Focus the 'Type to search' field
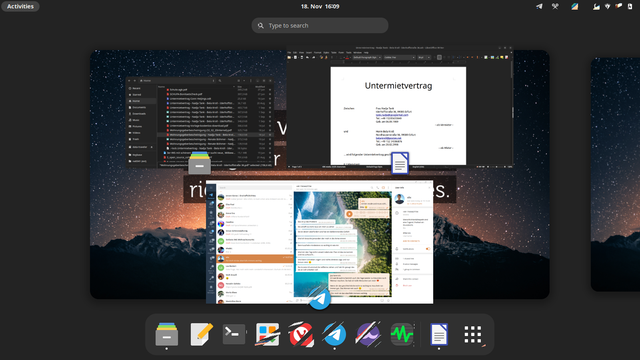Viewport: 640px width, 360px height. click(x=320, y=25)
